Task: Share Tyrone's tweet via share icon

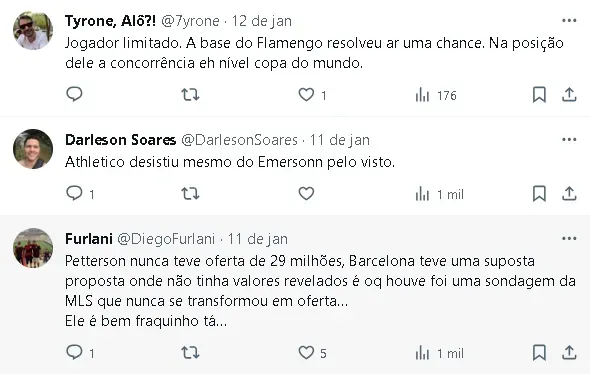Action: pyautogui.click(x=569, y=94)
